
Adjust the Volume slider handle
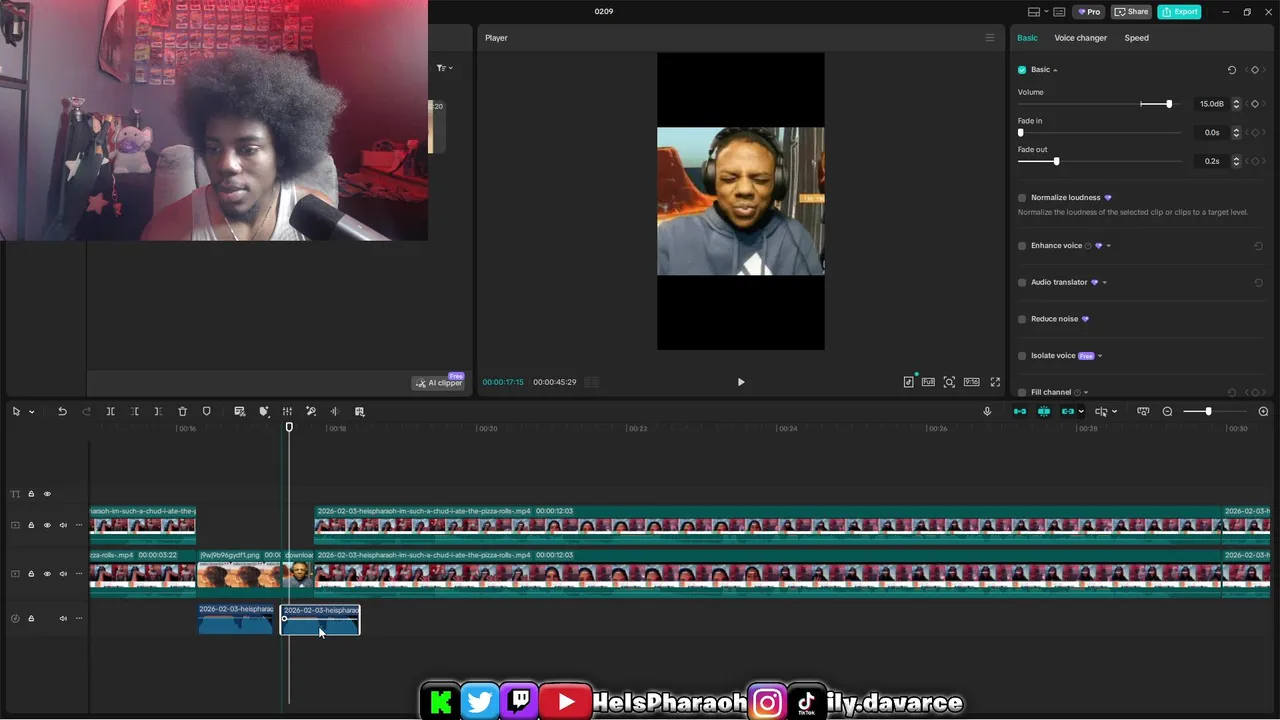coord(1169,104)
